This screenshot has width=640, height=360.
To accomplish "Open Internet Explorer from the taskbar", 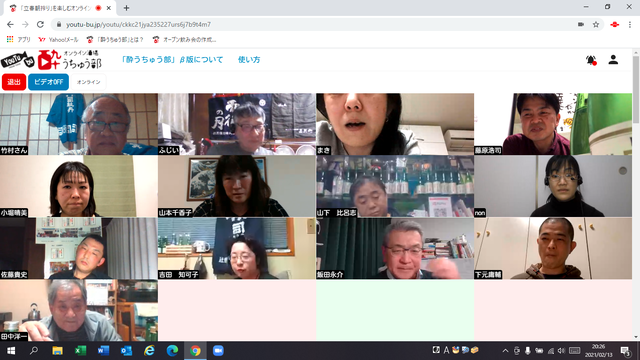I will pos(149,351).
